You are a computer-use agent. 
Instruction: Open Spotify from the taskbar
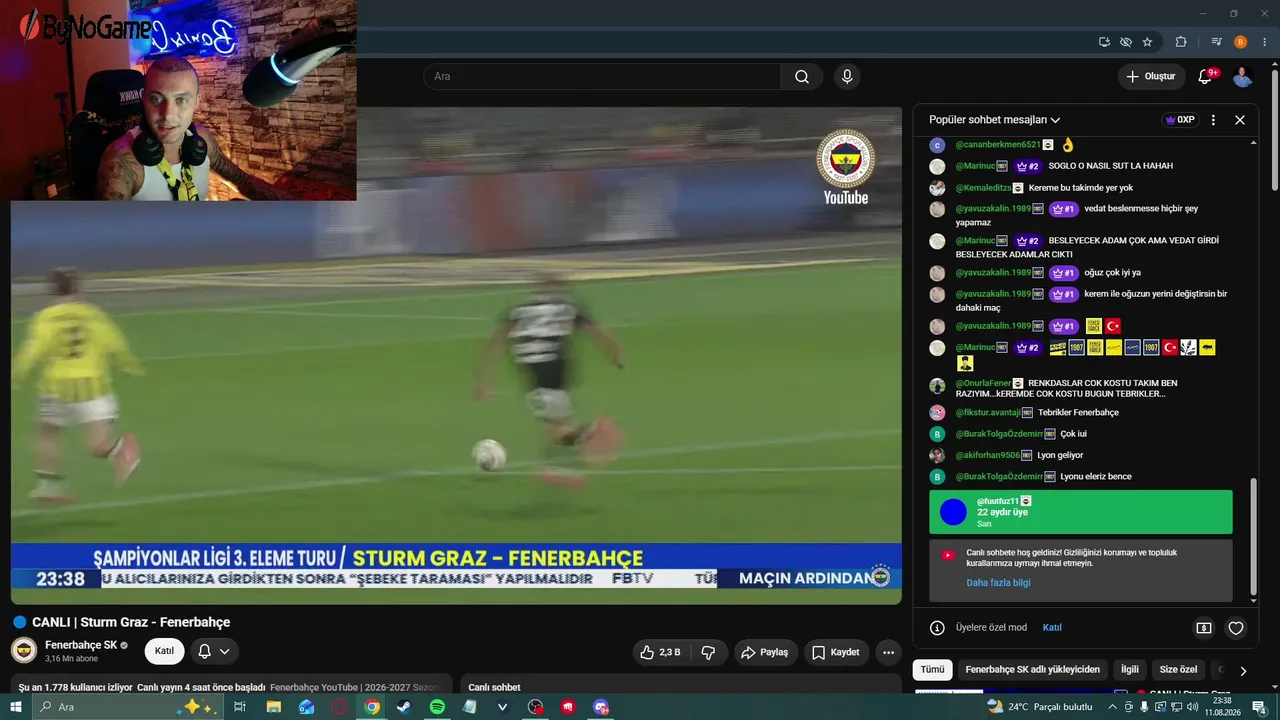pyautogui.click(x=437, y=707)
